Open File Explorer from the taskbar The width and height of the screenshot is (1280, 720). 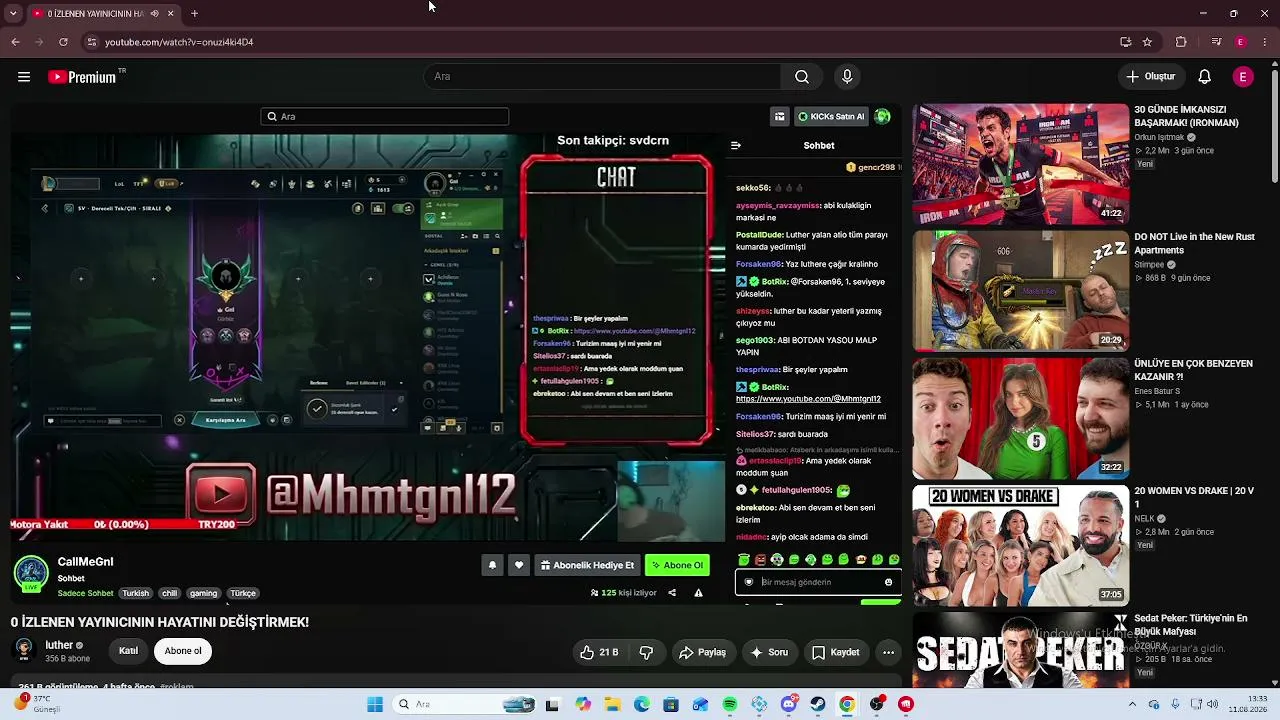click(612, 704)
